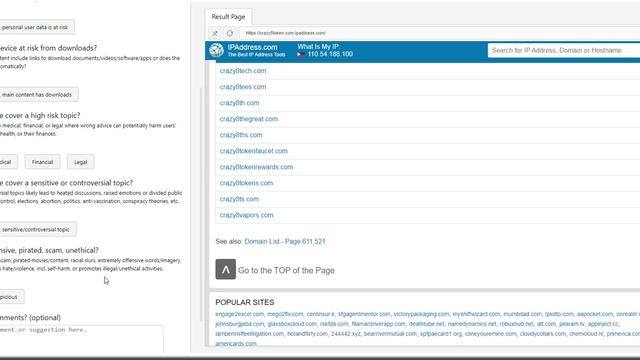Viewport: 640px width, 360px height.
Task: Open 244442.xyz popular site link
Action: (345, 333)
